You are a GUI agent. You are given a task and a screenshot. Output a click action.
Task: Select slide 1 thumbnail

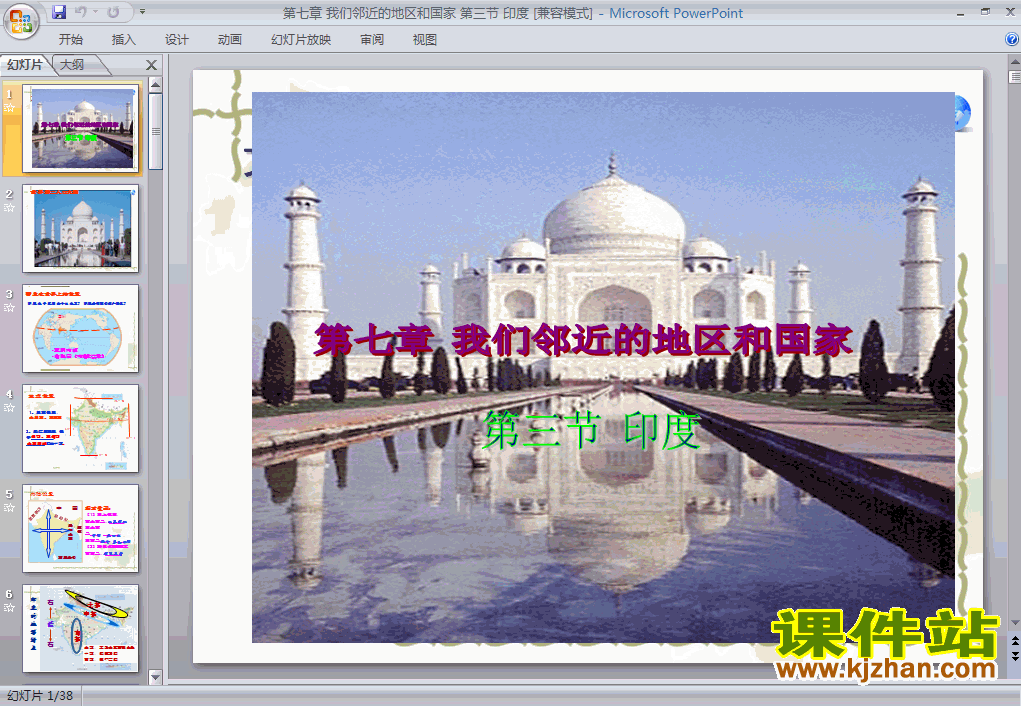click(x=81, y=128)
